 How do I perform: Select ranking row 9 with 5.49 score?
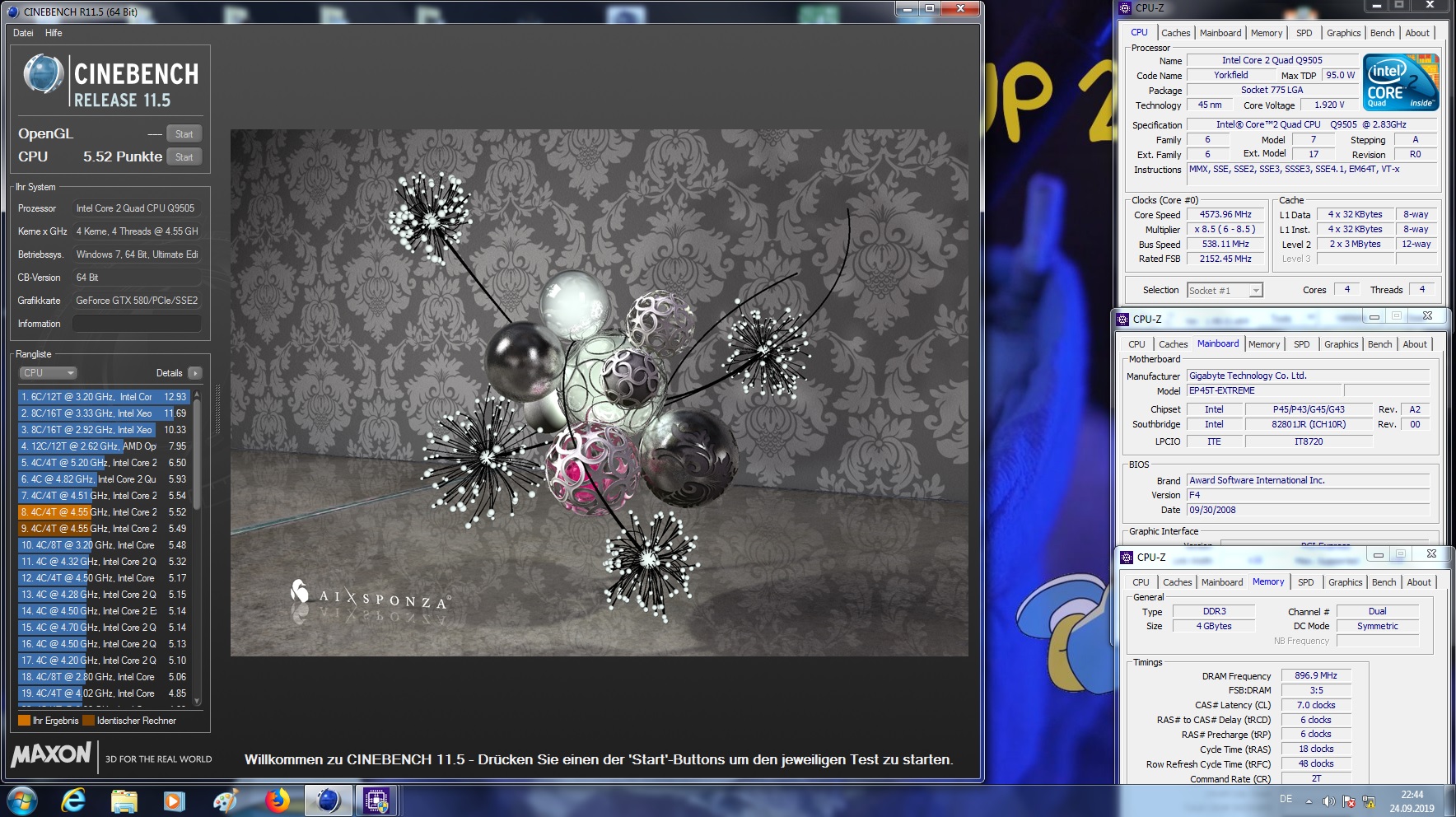(x=105, y=529)
